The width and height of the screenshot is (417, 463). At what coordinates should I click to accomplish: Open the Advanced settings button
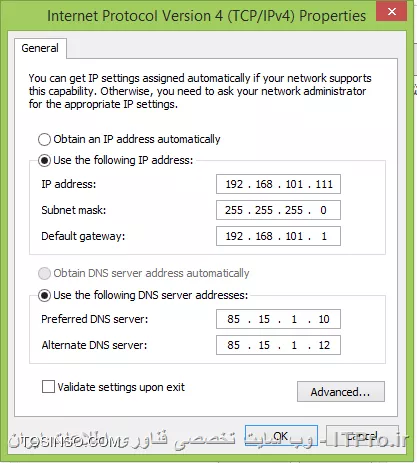341,392
